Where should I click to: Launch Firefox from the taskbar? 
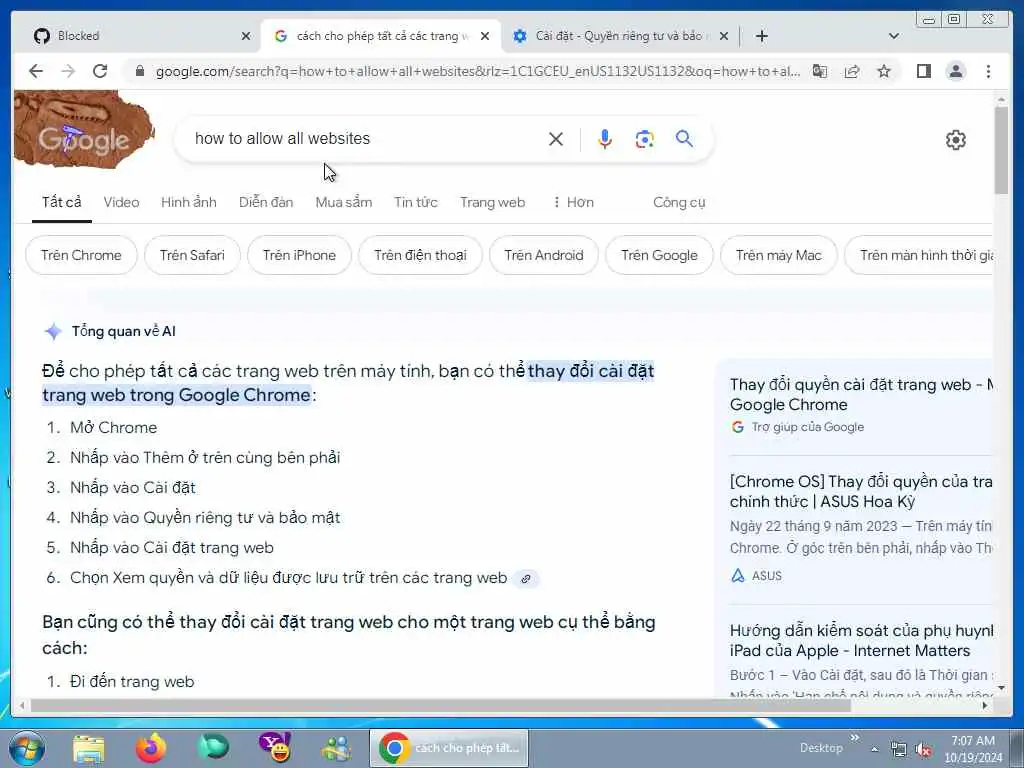(x=151, y=748)
